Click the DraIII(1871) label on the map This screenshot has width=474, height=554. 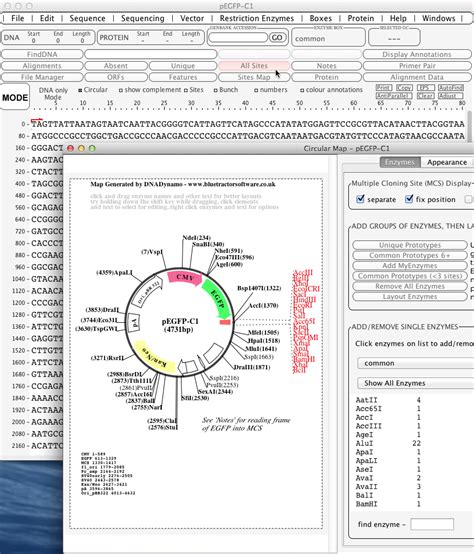pyautogui.click(x=252, y=367)
